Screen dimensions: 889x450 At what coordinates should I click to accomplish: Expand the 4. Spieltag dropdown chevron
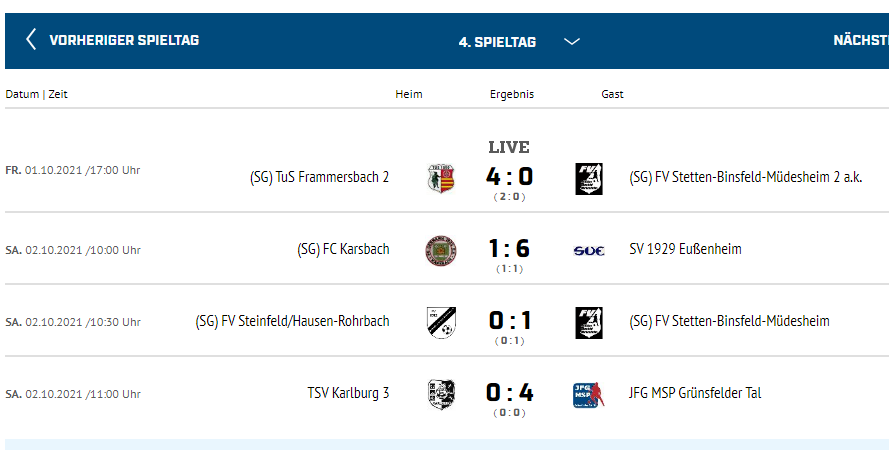tap(572, 41)
